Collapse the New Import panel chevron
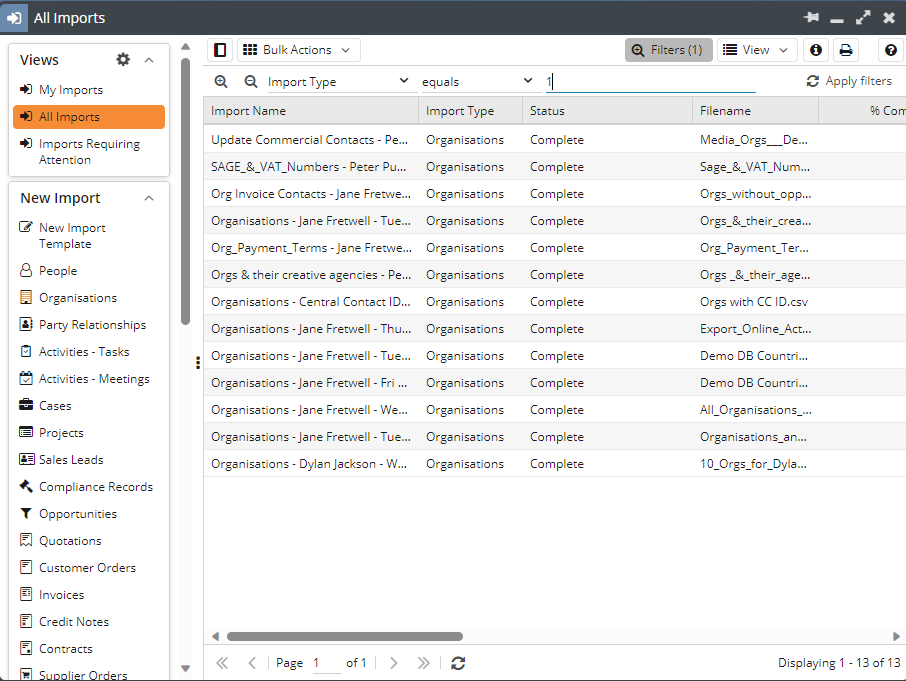 tap(149, 198)
